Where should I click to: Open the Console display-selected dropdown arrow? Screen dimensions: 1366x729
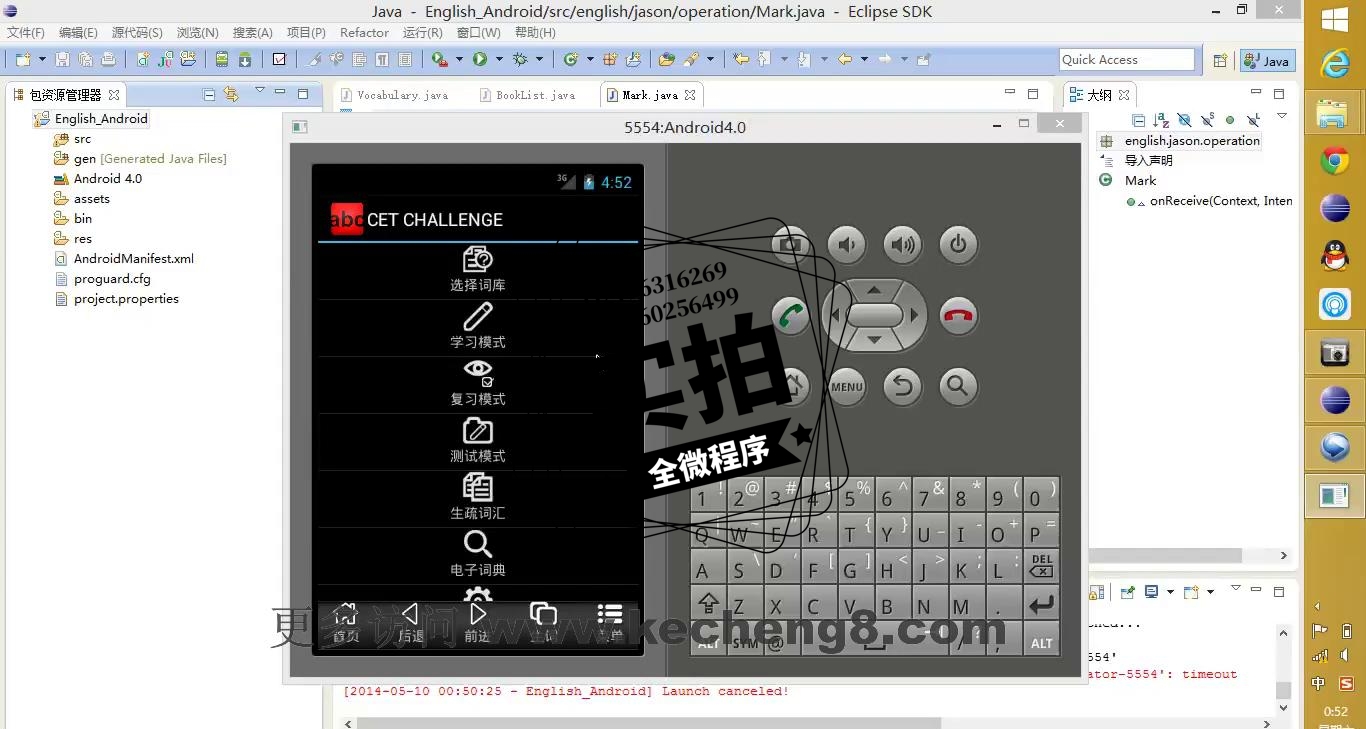click(1169, 592)
